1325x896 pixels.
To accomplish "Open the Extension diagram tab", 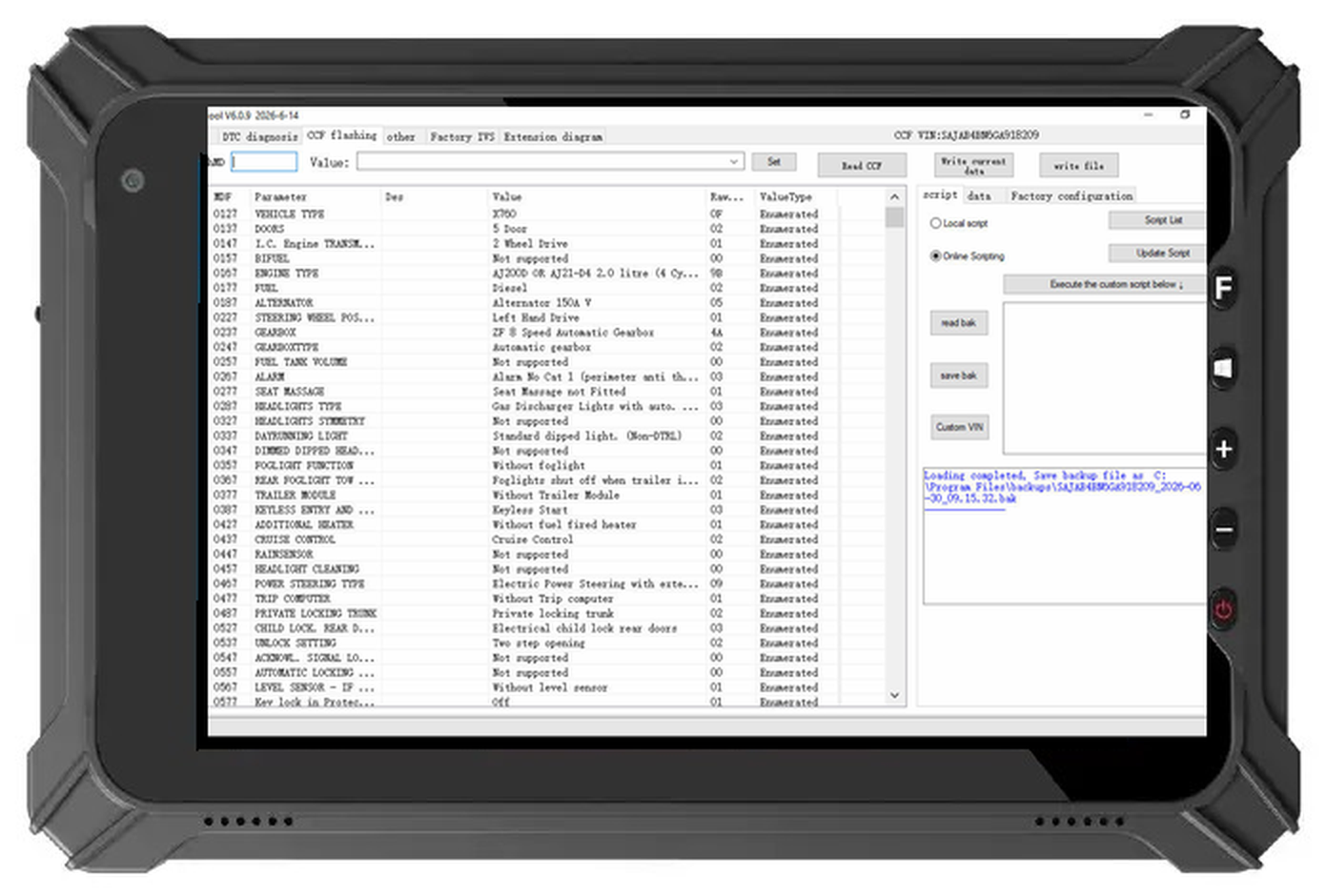I will pos(553,136).
